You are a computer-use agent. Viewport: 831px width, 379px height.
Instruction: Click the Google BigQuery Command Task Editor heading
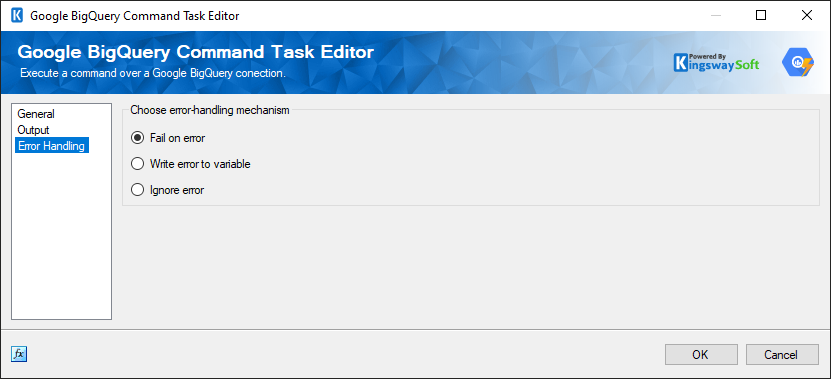pos(196,52)
